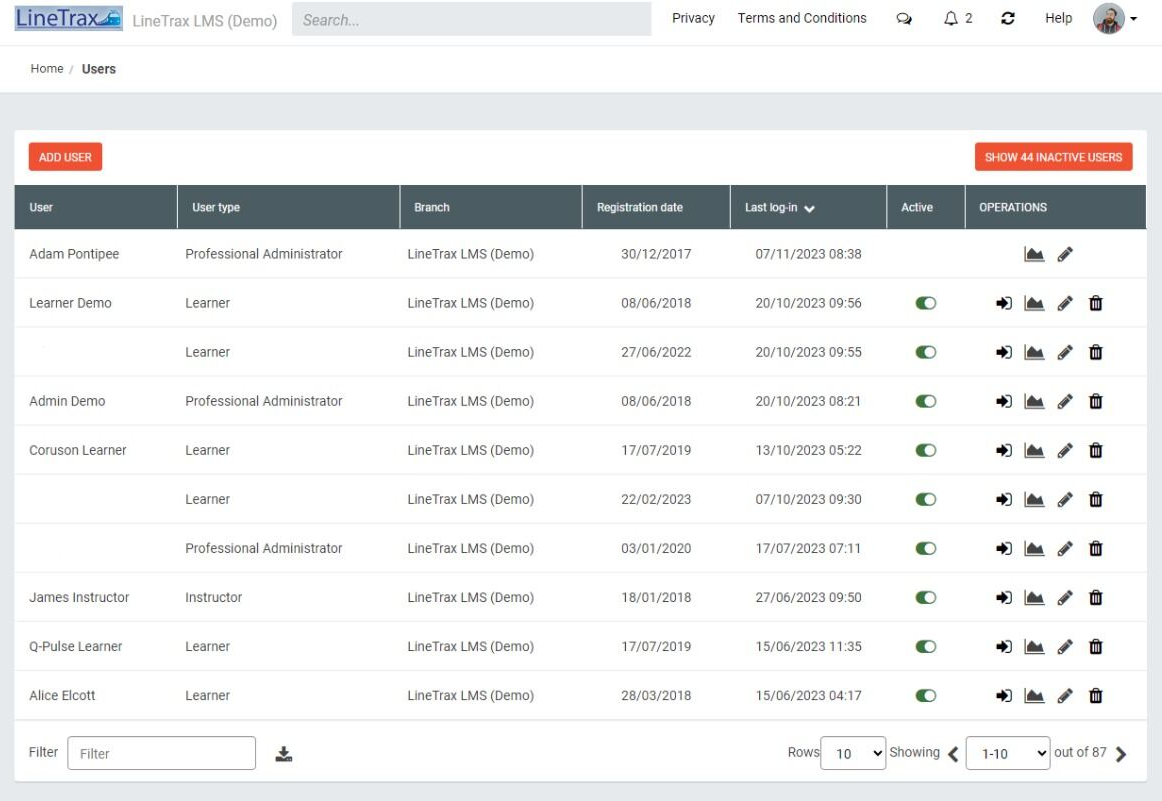The image size is (1162, 801).
Task: Open reports for user registered 27/06/2022
Action: coord(1034,352)
